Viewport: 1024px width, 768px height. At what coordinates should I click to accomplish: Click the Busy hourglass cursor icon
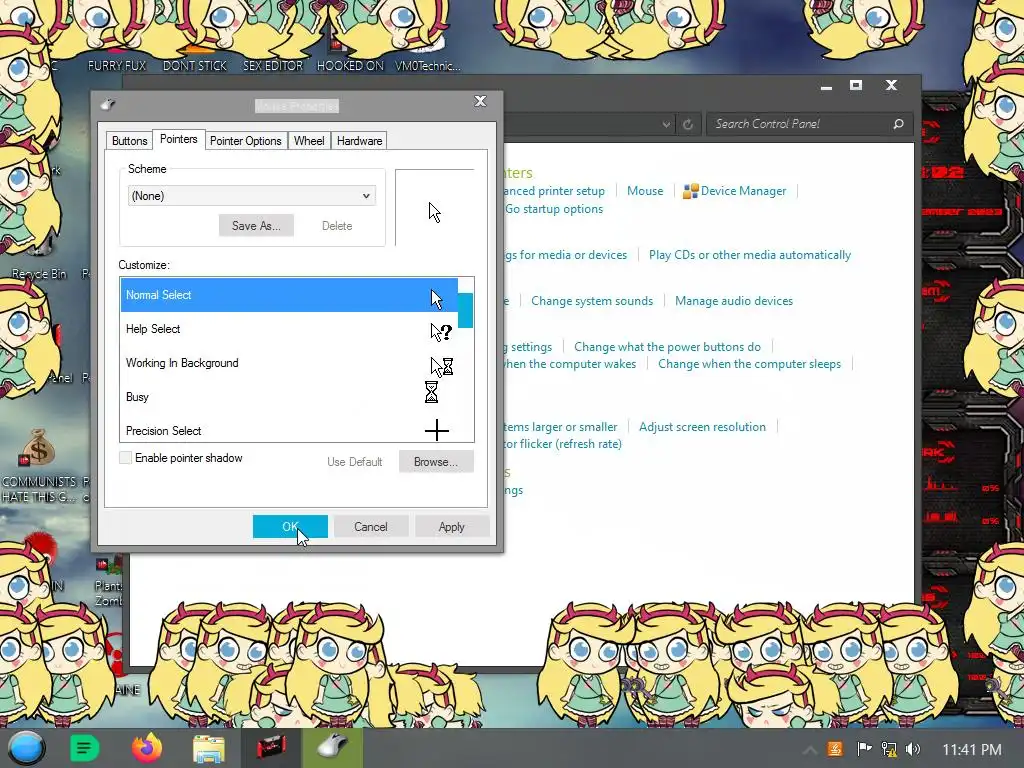(431, 392)
